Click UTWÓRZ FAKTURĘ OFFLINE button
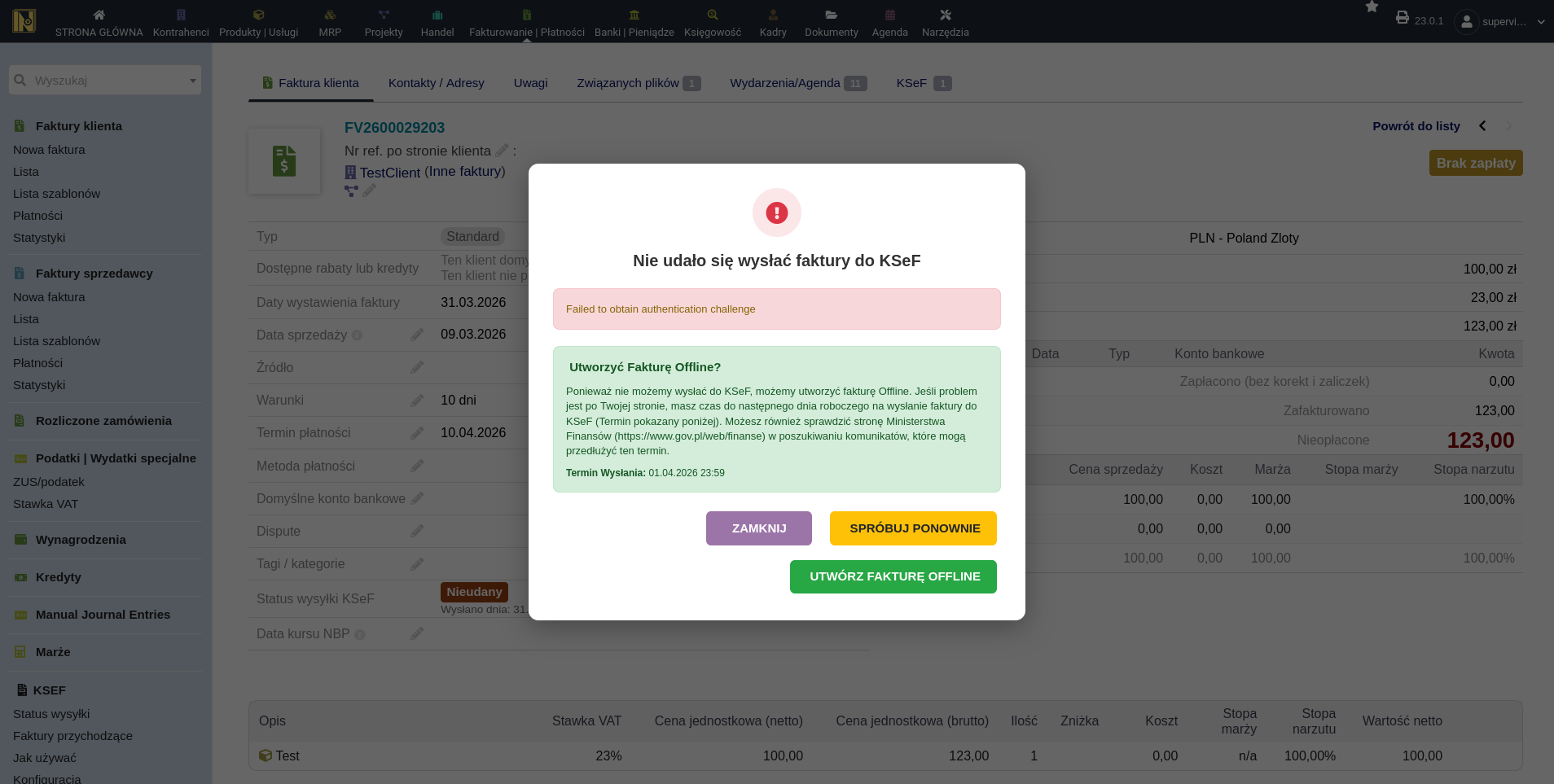Screen dimensions: 1554x784 [893, 576]
